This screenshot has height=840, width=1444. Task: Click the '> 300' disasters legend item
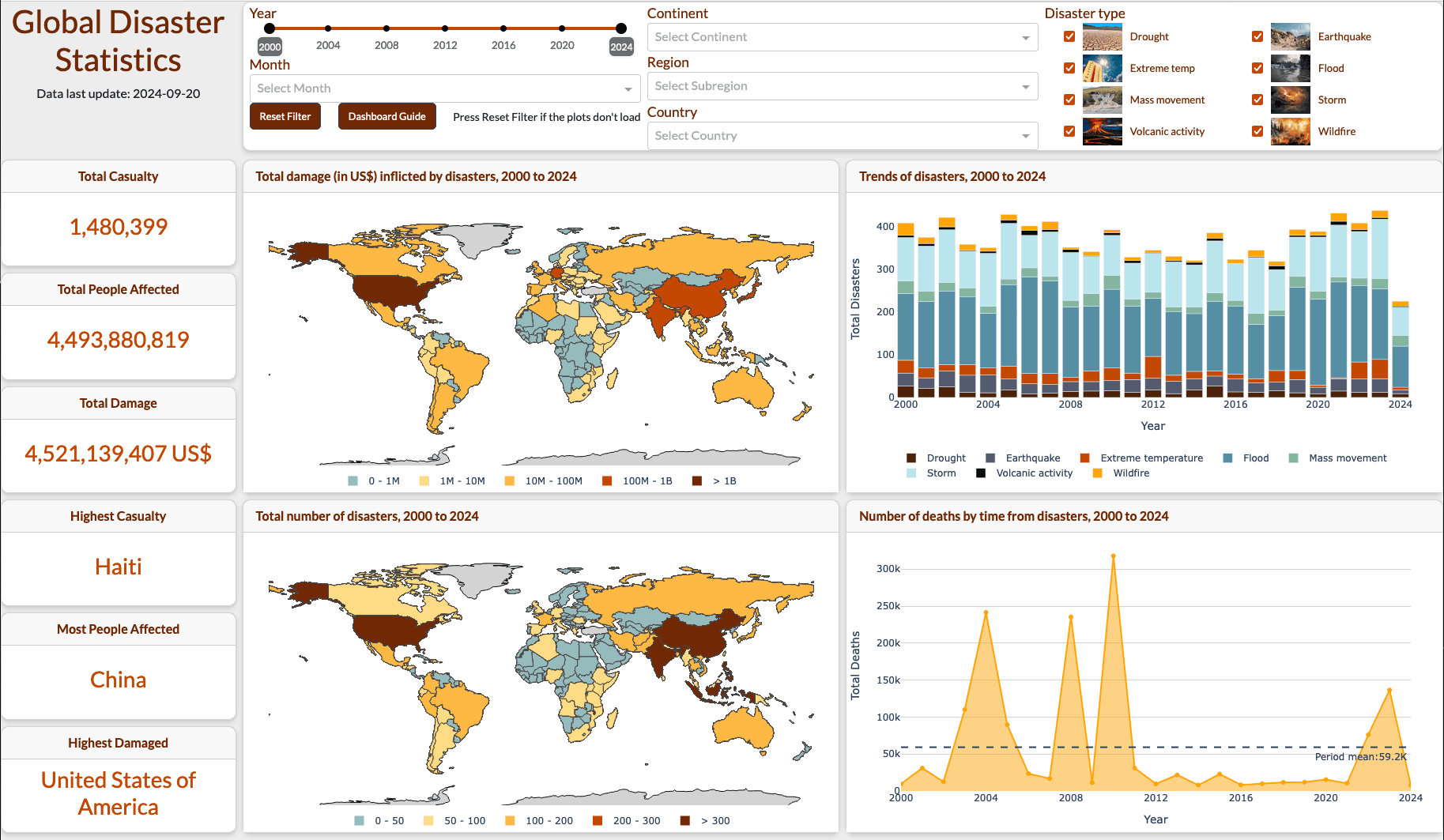(x=706, y=821)
